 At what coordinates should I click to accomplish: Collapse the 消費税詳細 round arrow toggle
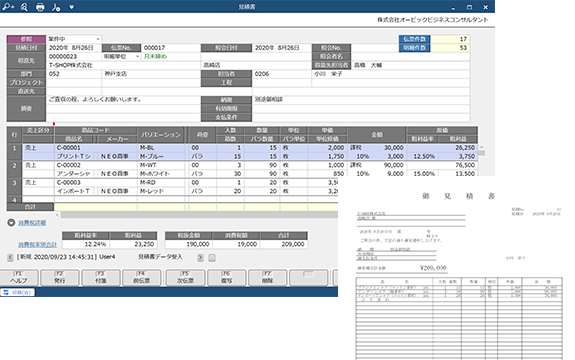click(x=11, y=223)
